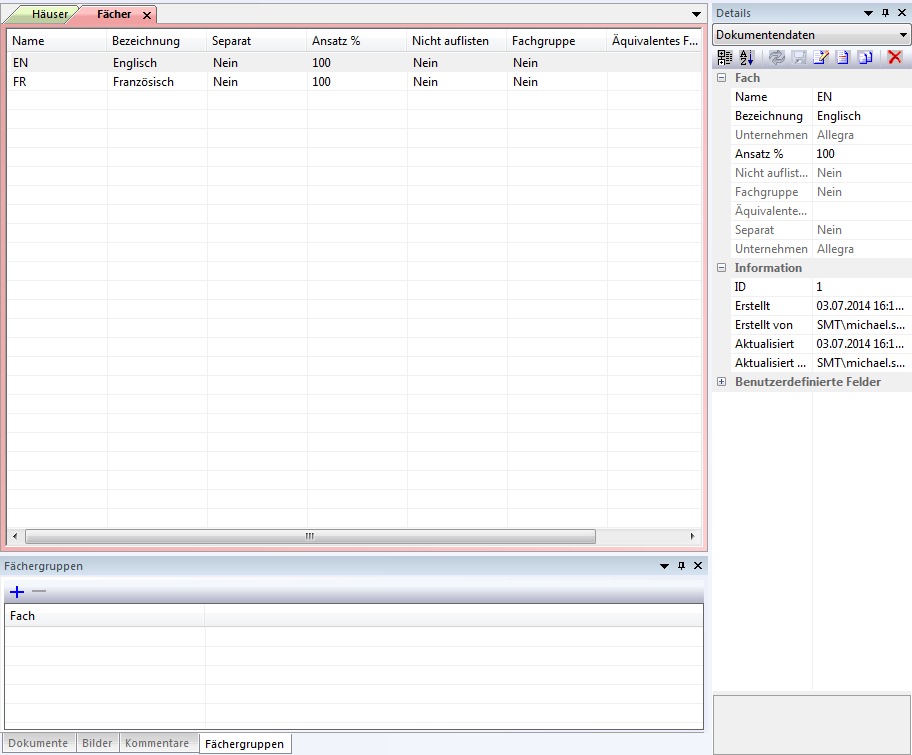
Task: Delete record using red X icon
Action: (895, 58)
